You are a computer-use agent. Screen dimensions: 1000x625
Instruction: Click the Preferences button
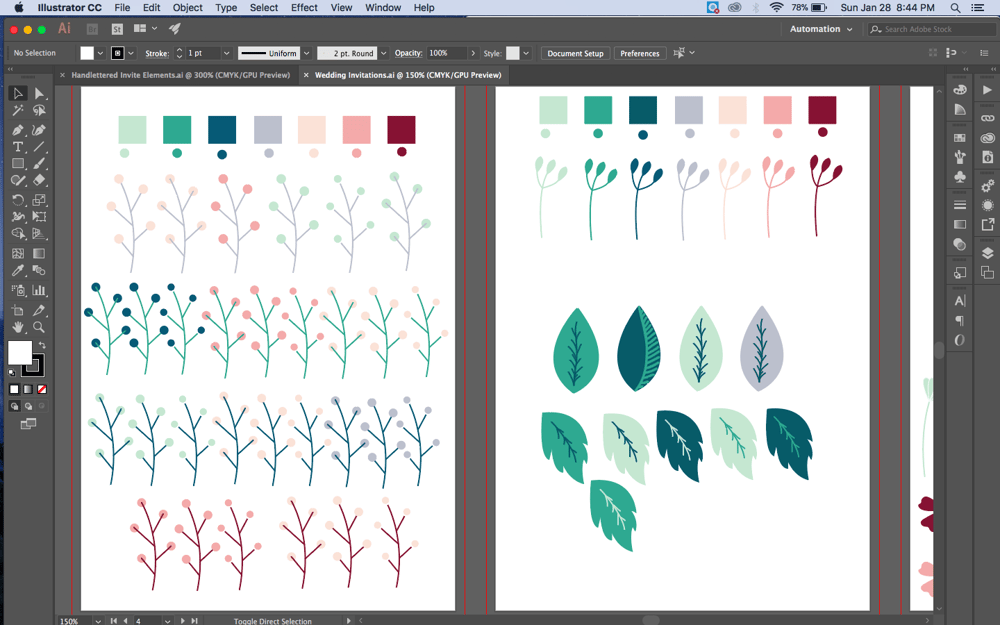tap(640, 54)
